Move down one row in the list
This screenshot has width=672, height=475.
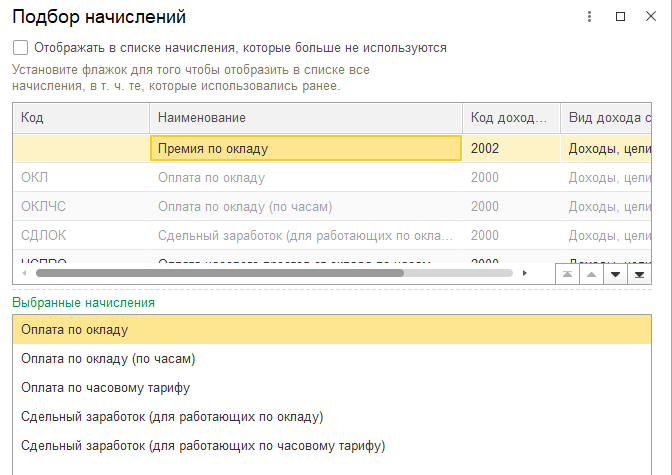(615, 274)
